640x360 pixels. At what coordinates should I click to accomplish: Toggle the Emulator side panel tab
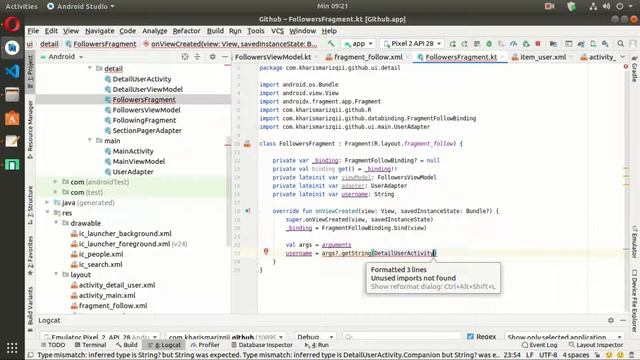[x=635, y=242]
